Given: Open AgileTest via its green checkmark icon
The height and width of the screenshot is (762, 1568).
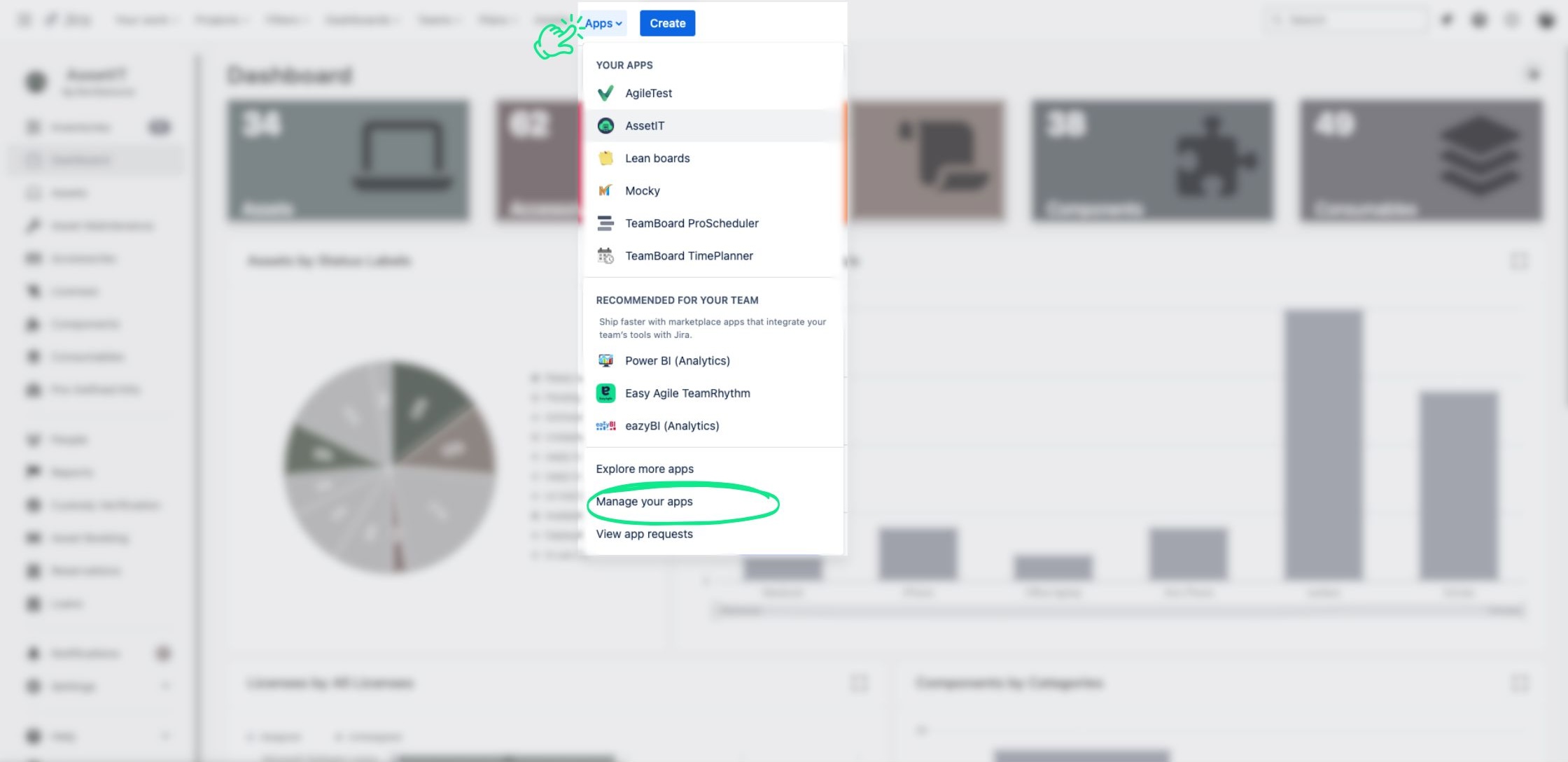Looking at the screenshot, I should (x=605, y=93).
